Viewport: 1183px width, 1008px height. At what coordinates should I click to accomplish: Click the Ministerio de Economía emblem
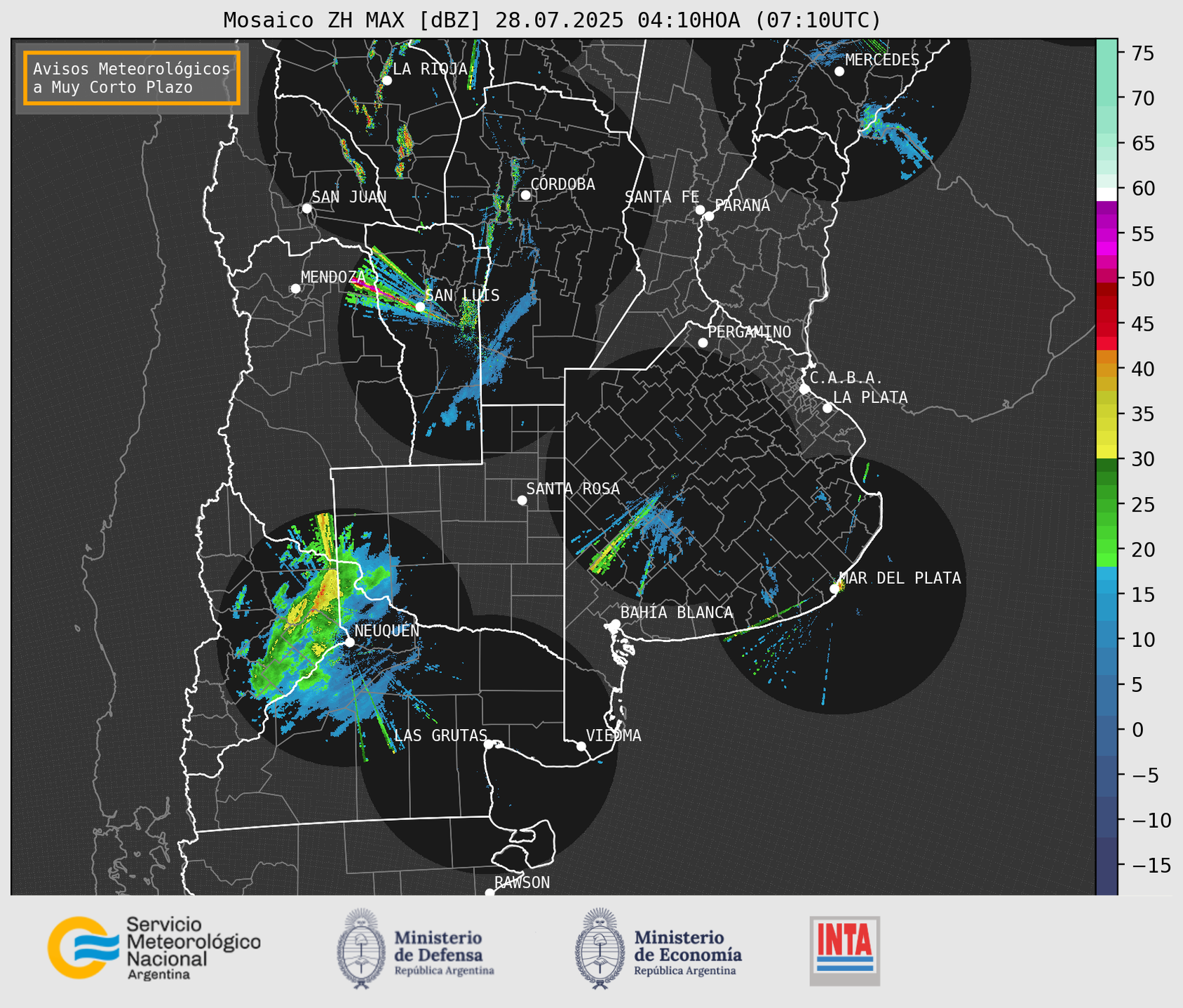pyautogui.click(x=600, y=948)
